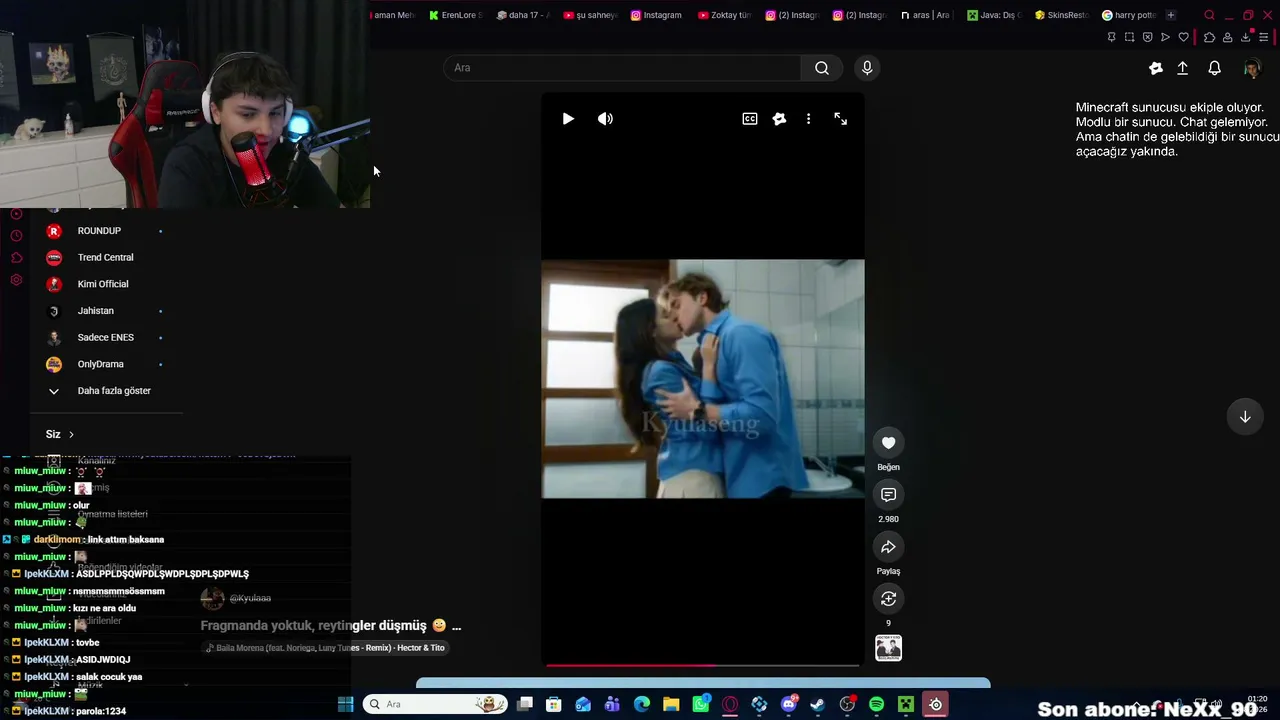Like the Short with the heart button
This screenshot has width=1280, height=720.
[888, 443]
